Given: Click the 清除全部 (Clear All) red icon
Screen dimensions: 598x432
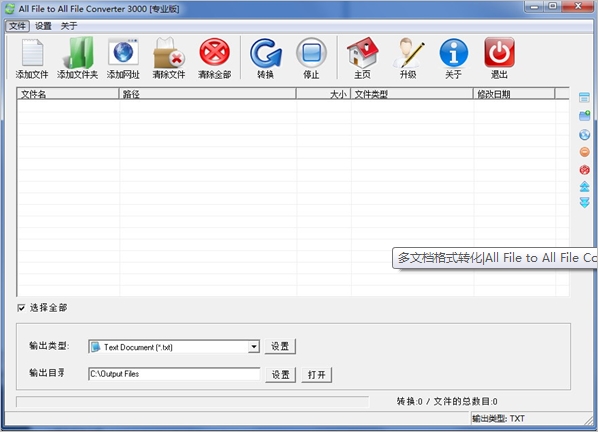Looking at the screenshot, I should pyautogui.click(x=215, y=58).
